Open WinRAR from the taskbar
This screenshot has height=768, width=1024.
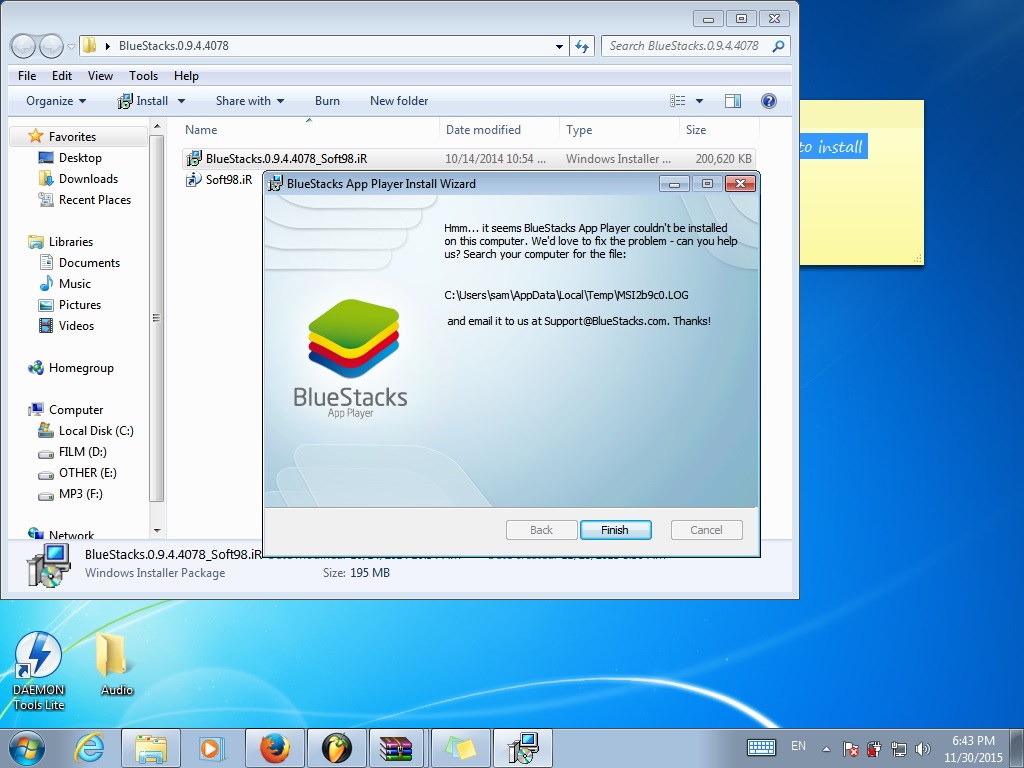point(397,748)
